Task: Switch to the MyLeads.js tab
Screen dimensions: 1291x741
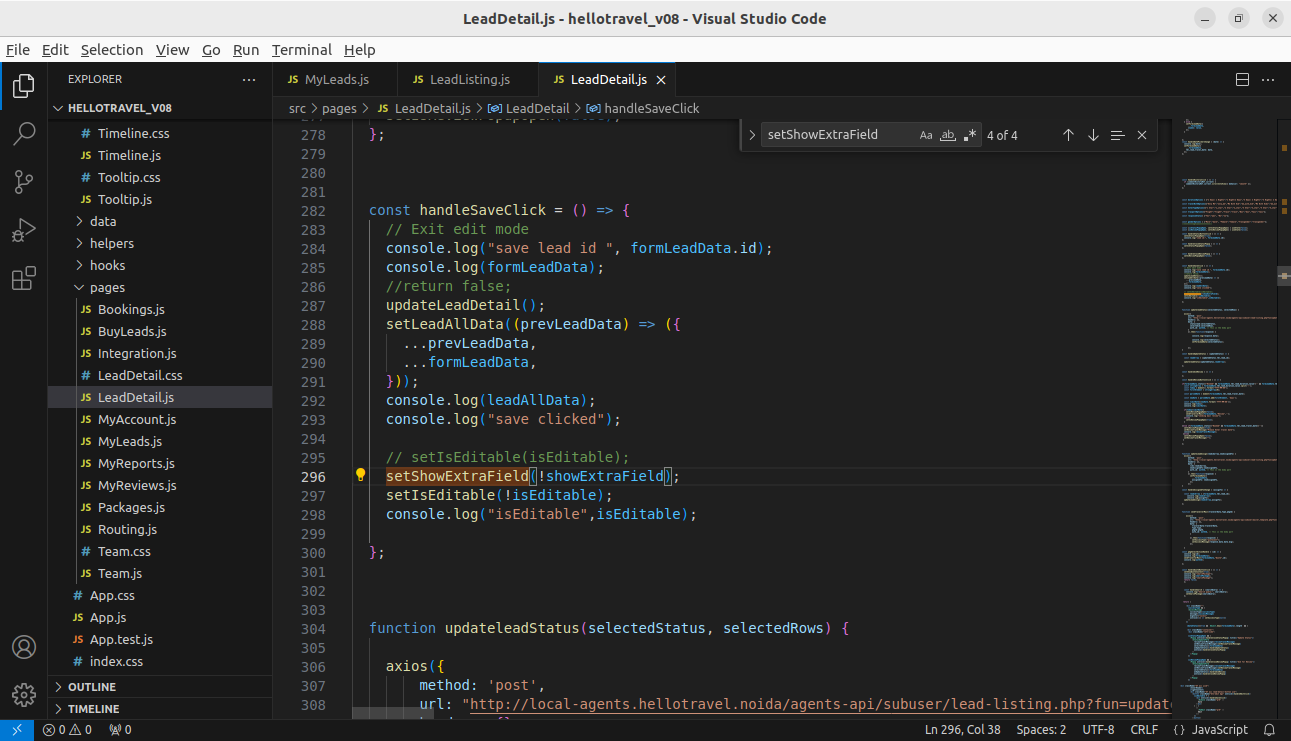Action: [336, 80]
